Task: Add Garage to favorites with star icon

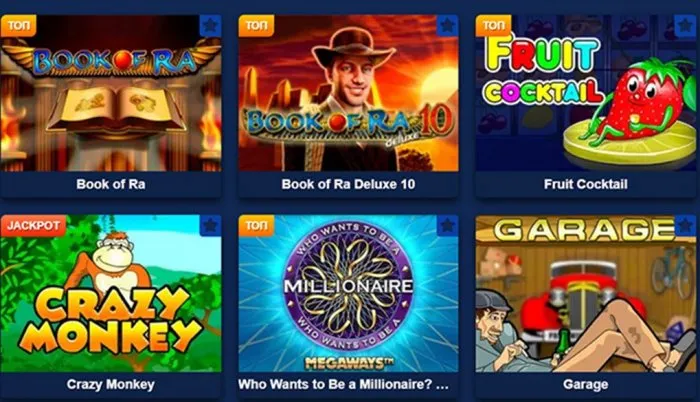Action: 685,226
